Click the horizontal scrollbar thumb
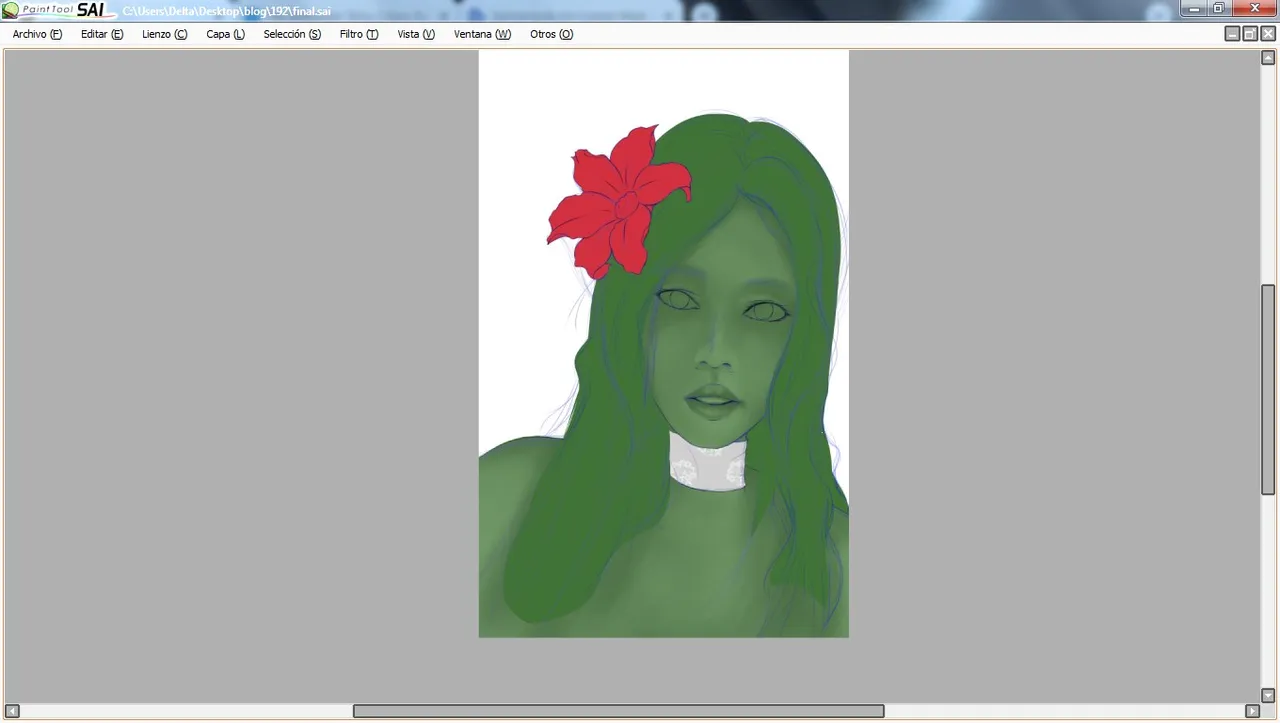This screenshot has width=1280, height=723. (x=618, y=711)
